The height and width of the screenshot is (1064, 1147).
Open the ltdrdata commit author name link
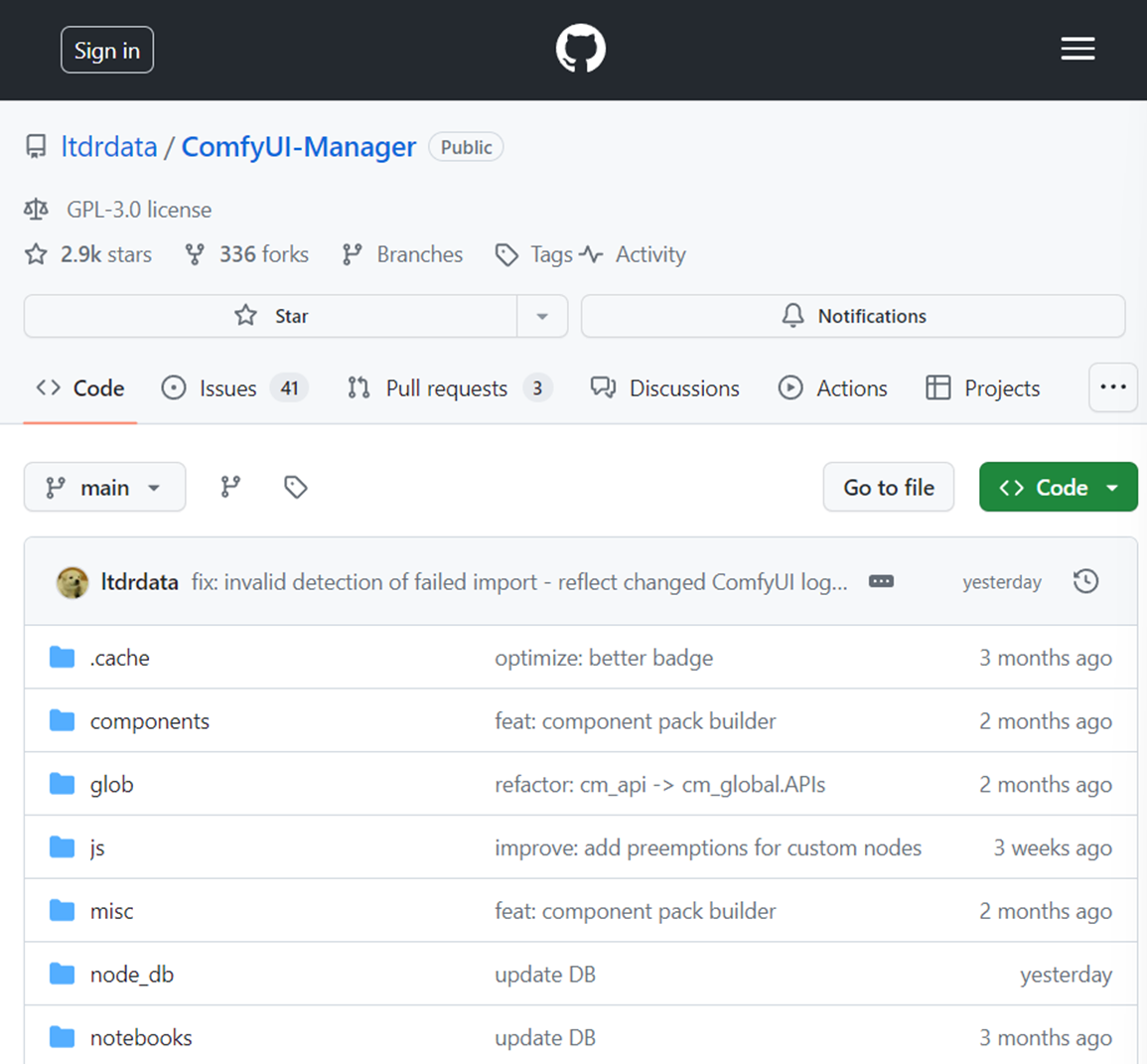(x=139, y=582)
